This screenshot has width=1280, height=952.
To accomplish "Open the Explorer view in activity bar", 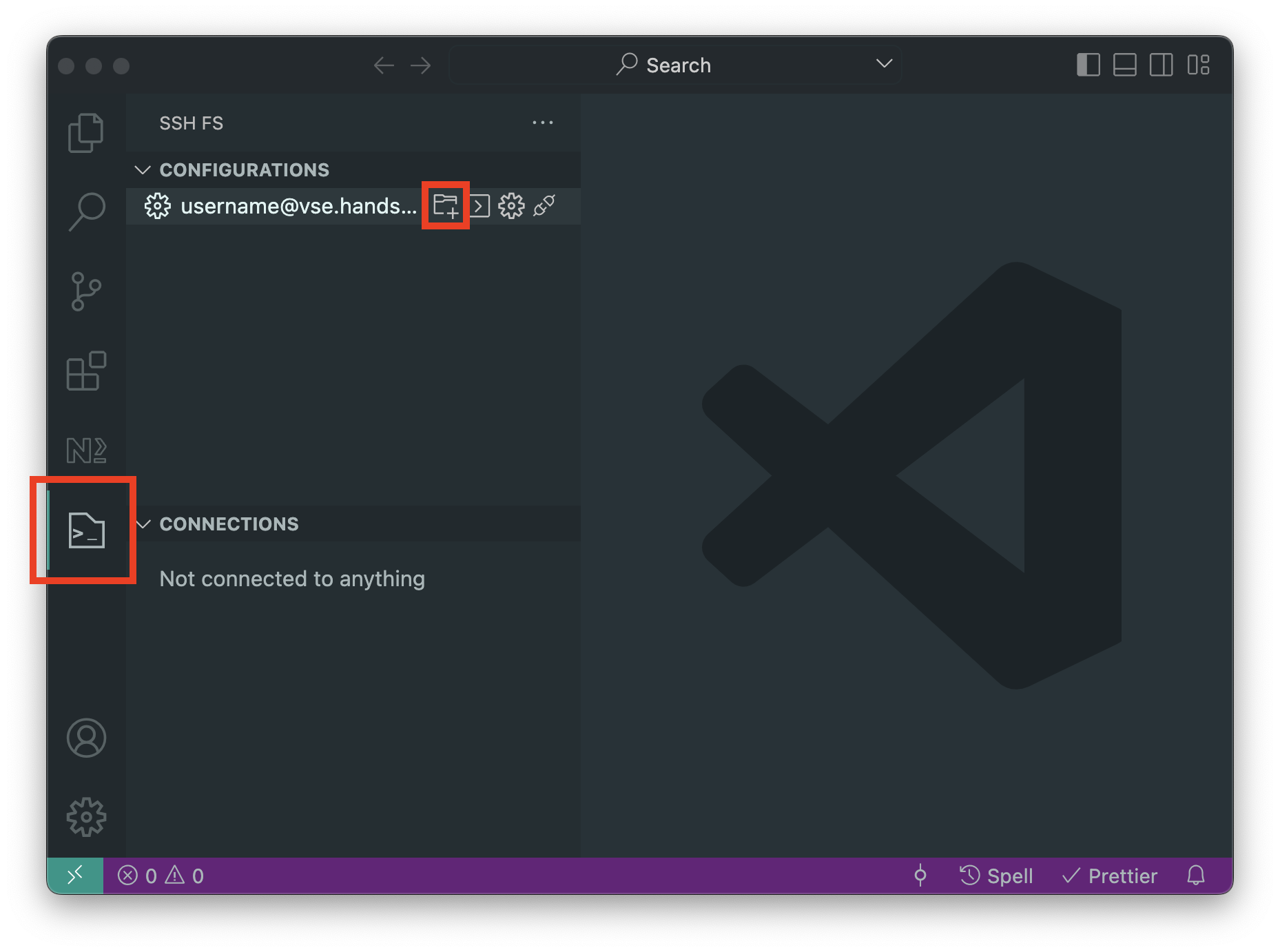I will (x=86, y=132).
